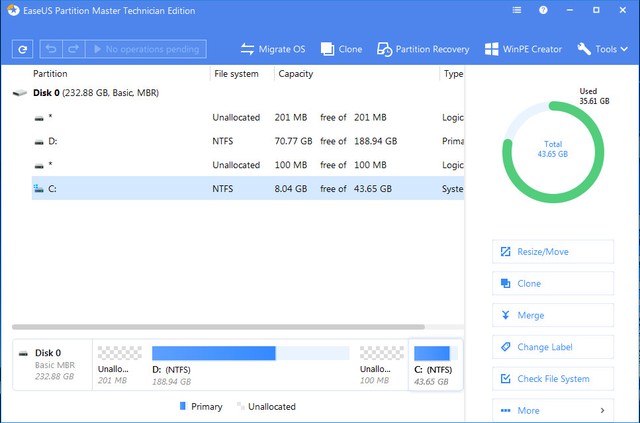Viewport: 640px width, 423px height.
Task: Click NTFS file system cell for D:
Action: click(x=222, y=141)
